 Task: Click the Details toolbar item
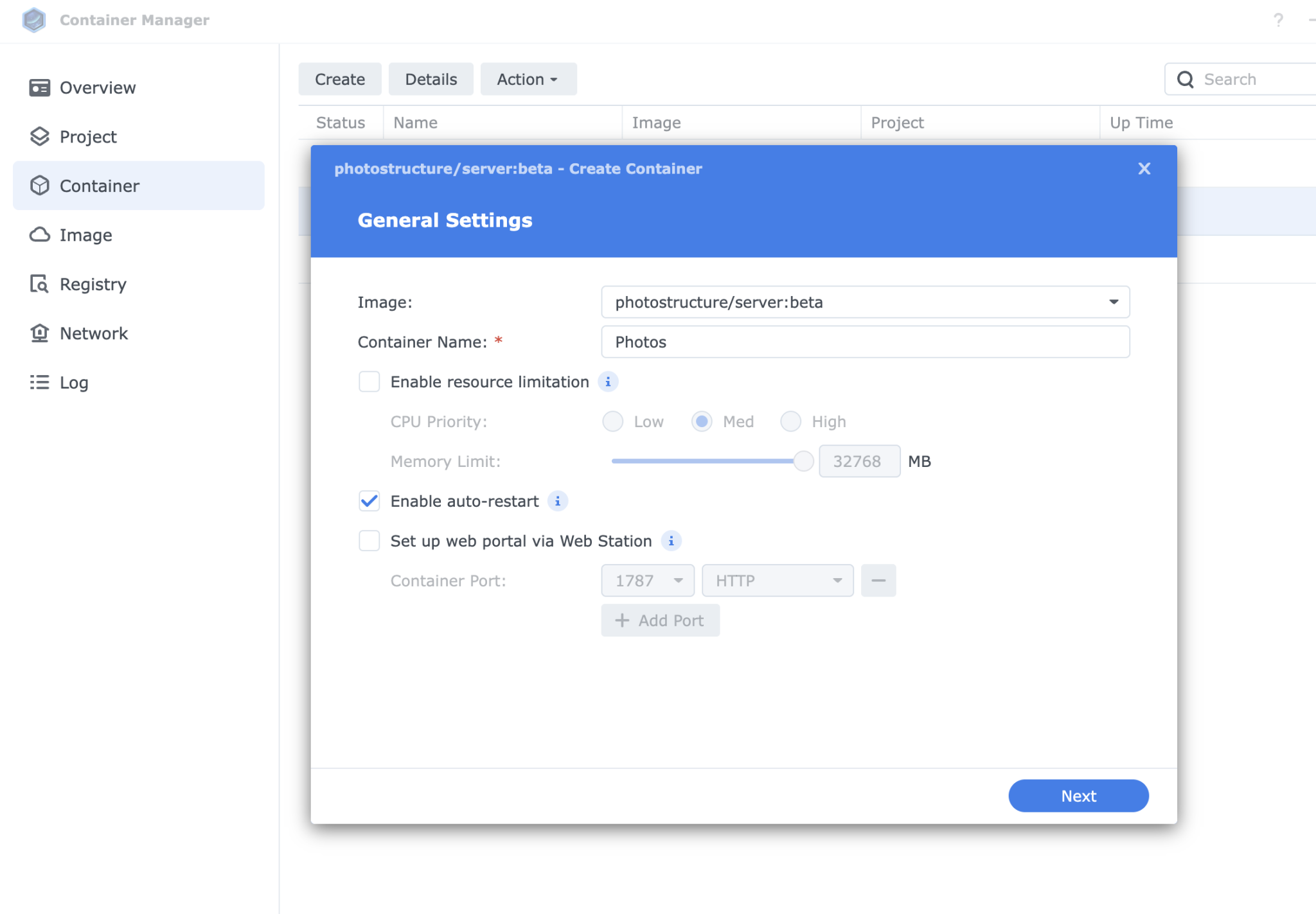click(x=431, y=79)
